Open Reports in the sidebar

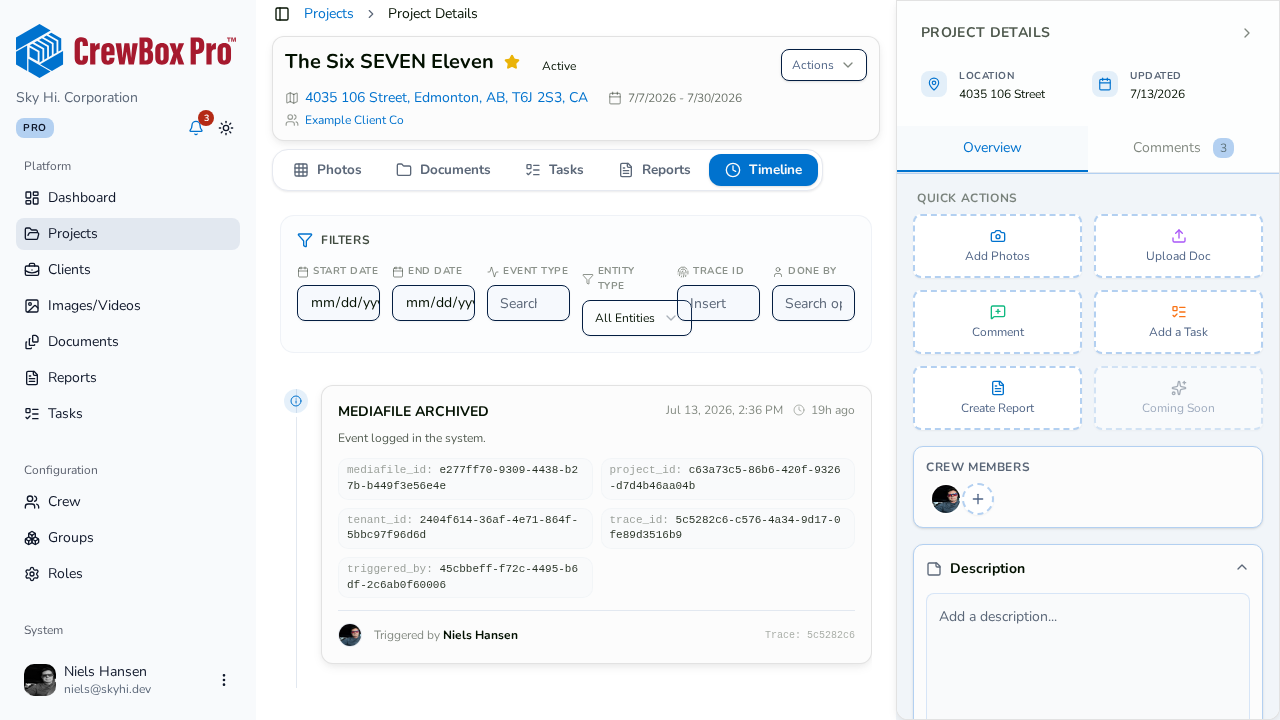pos(128,378)
